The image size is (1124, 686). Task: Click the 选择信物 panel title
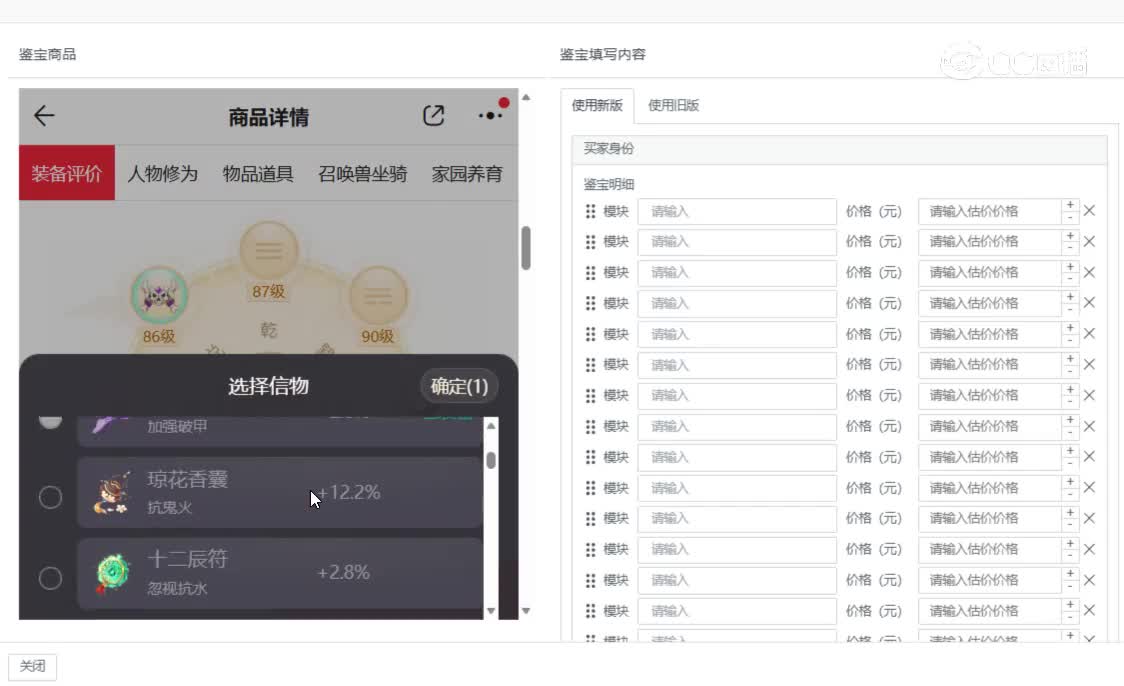269,386
